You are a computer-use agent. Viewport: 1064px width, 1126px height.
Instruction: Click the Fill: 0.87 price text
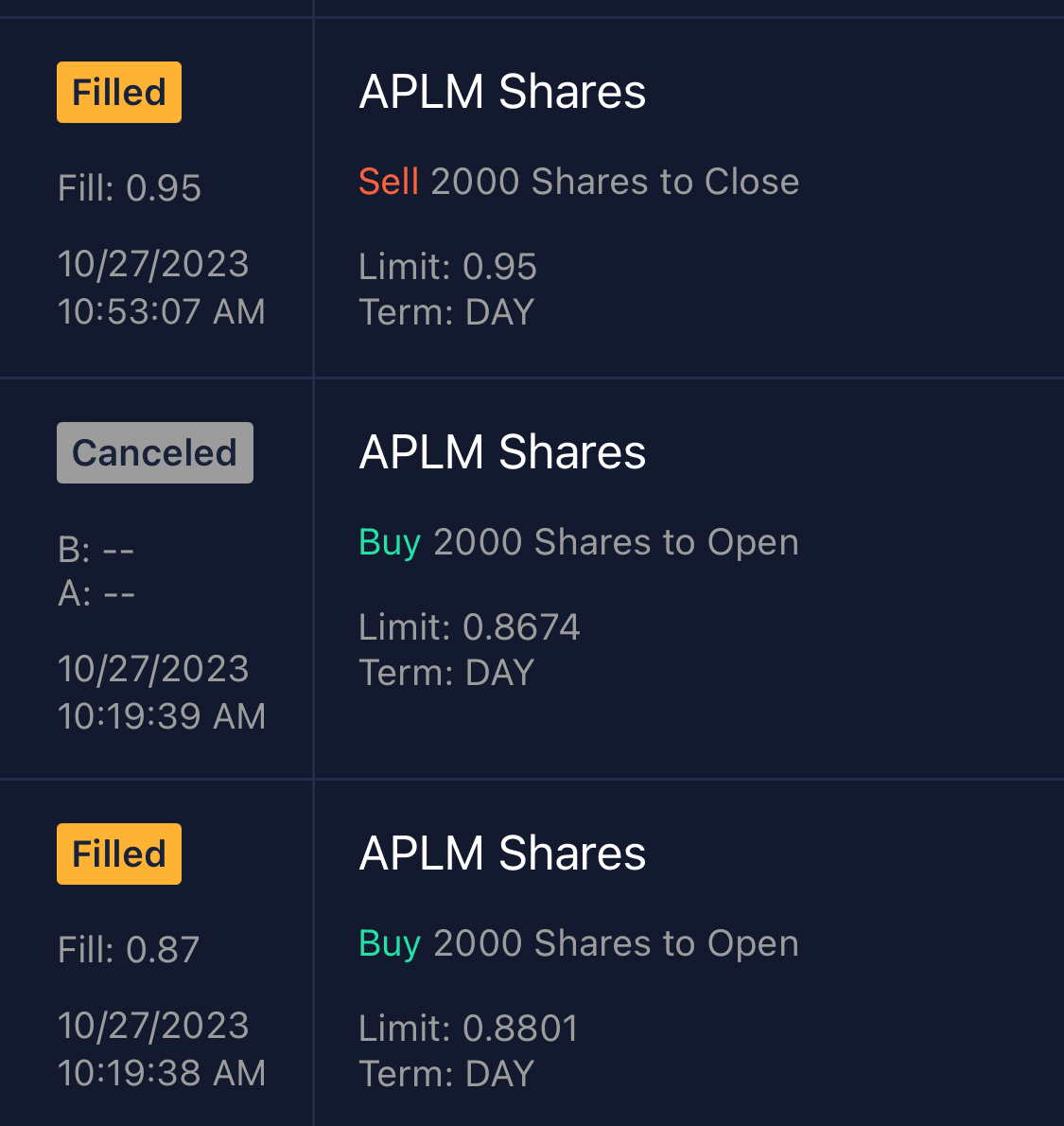(x=129, y=950)
